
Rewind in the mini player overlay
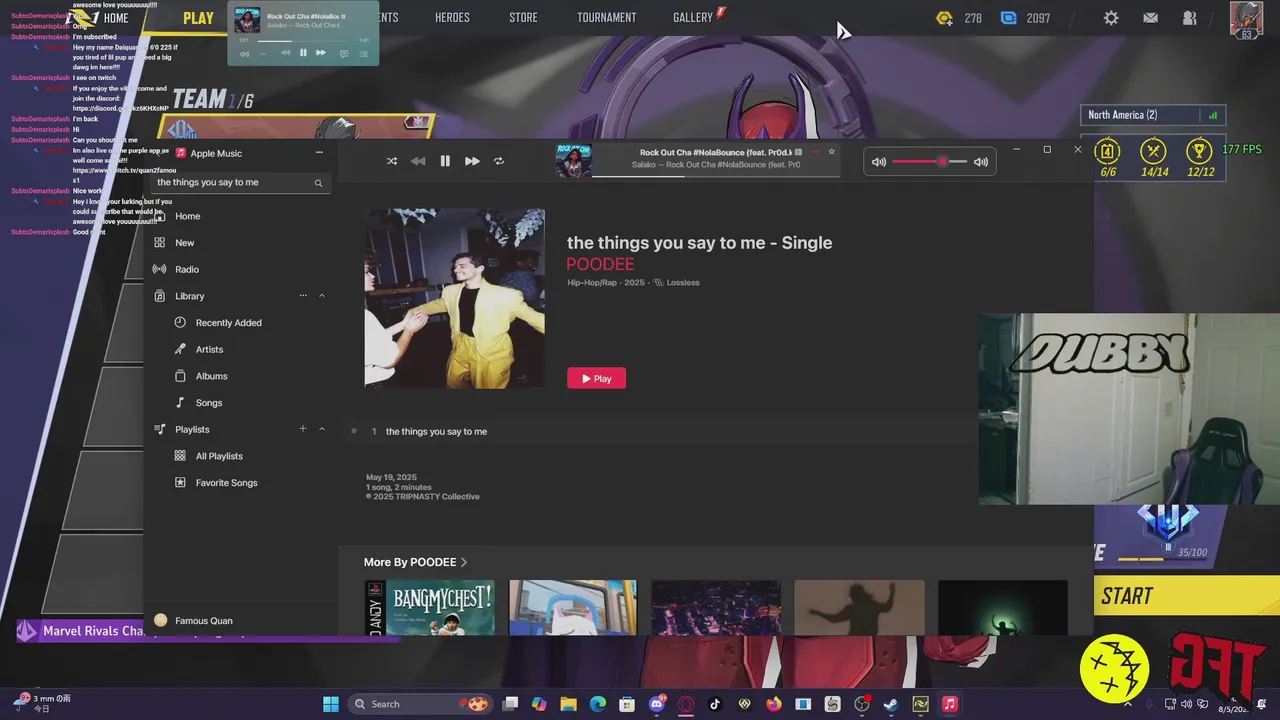pyautogui.click(x=286, y=53)
